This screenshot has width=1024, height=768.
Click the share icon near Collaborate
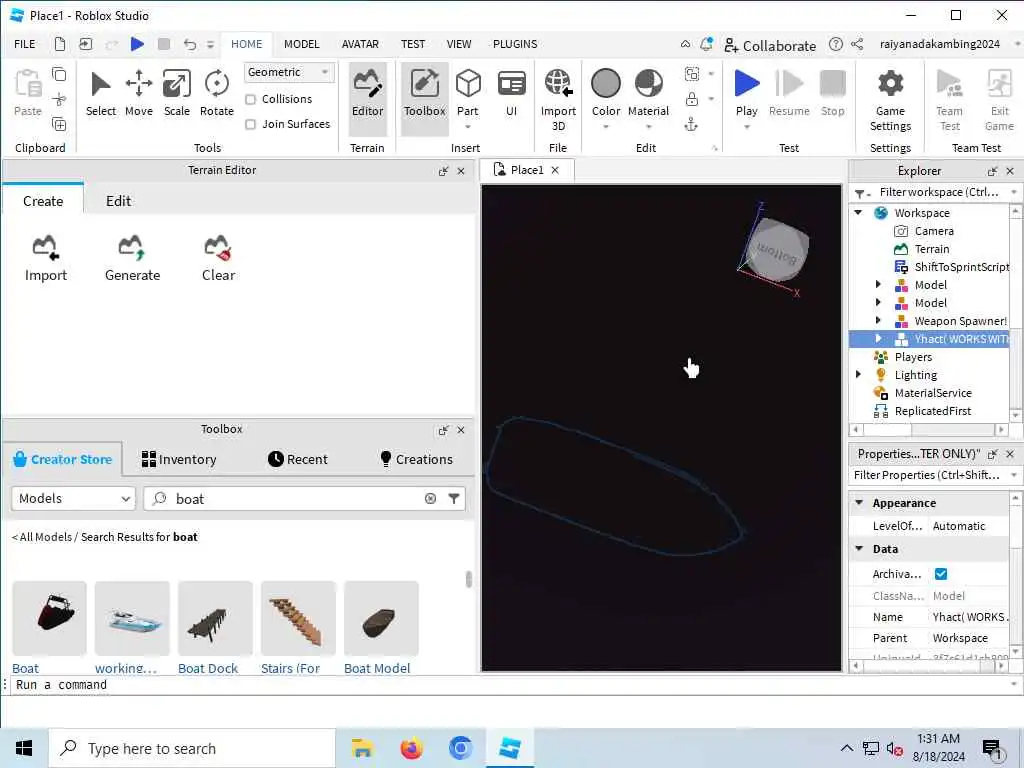tap(857, 44)
